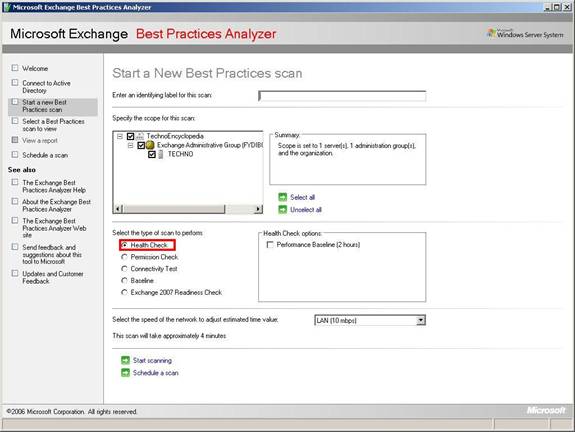The image size is (575, 432).
Task: Click the Unselect all link
Action: point(306,210)
